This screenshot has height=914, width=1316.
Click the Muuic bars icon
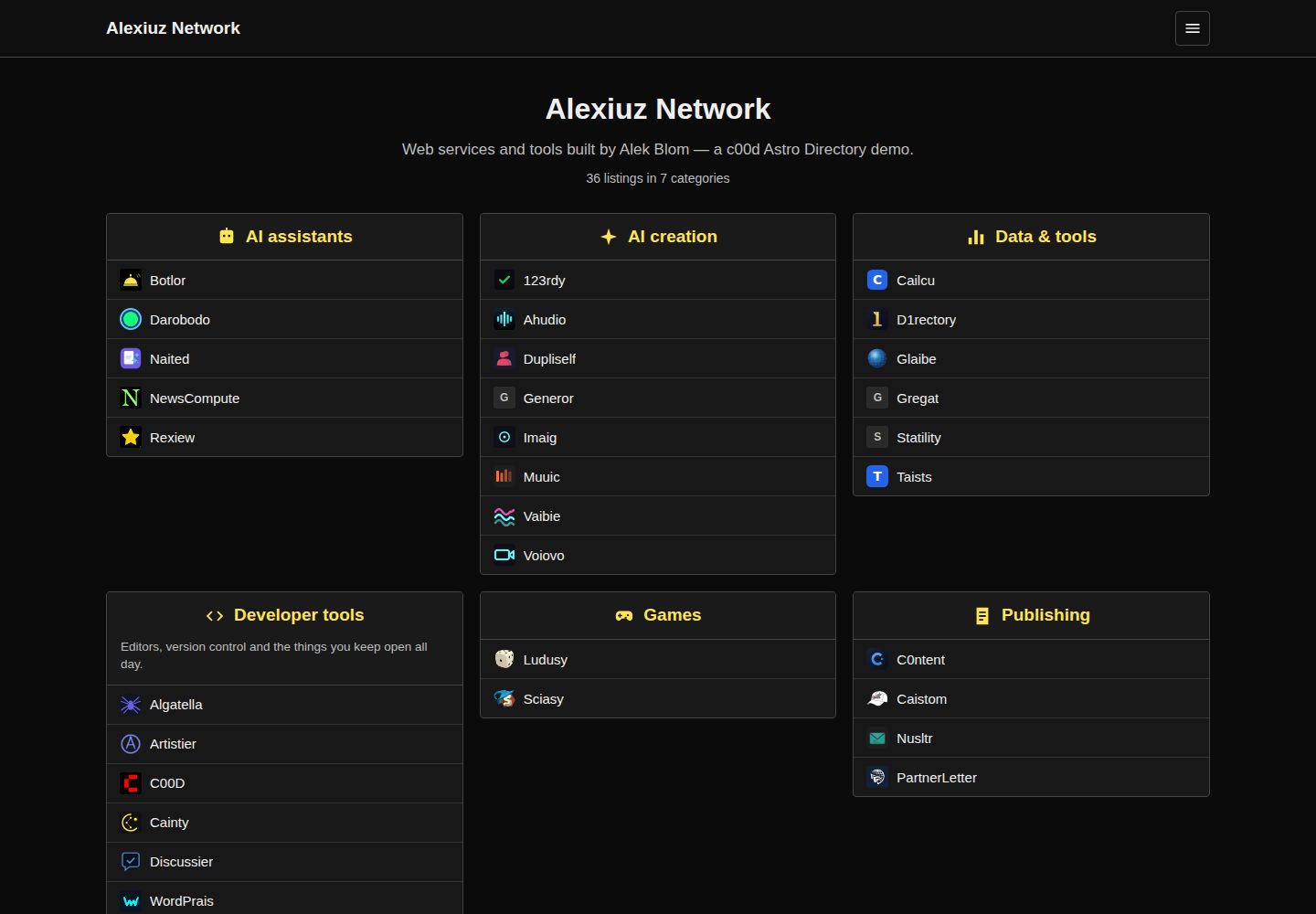click(504, 476)
